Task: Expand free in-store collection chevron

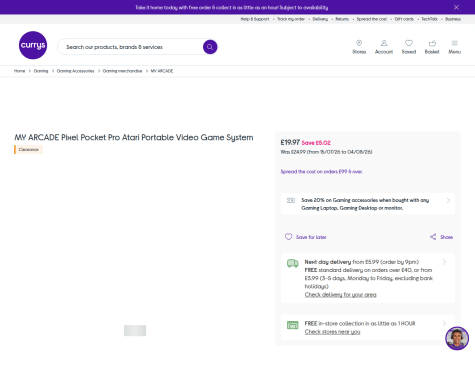Action: (x=444, y=323)
